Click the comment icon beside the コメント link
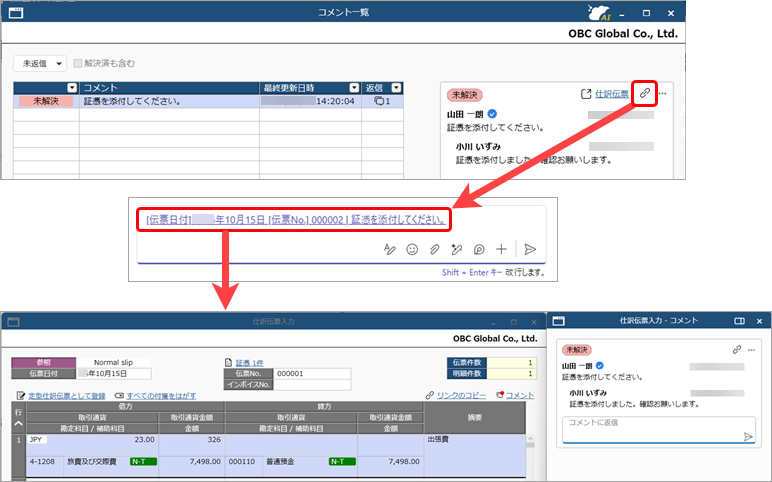The width and height of the screenshot is (772, 482). tap(500, 395)
